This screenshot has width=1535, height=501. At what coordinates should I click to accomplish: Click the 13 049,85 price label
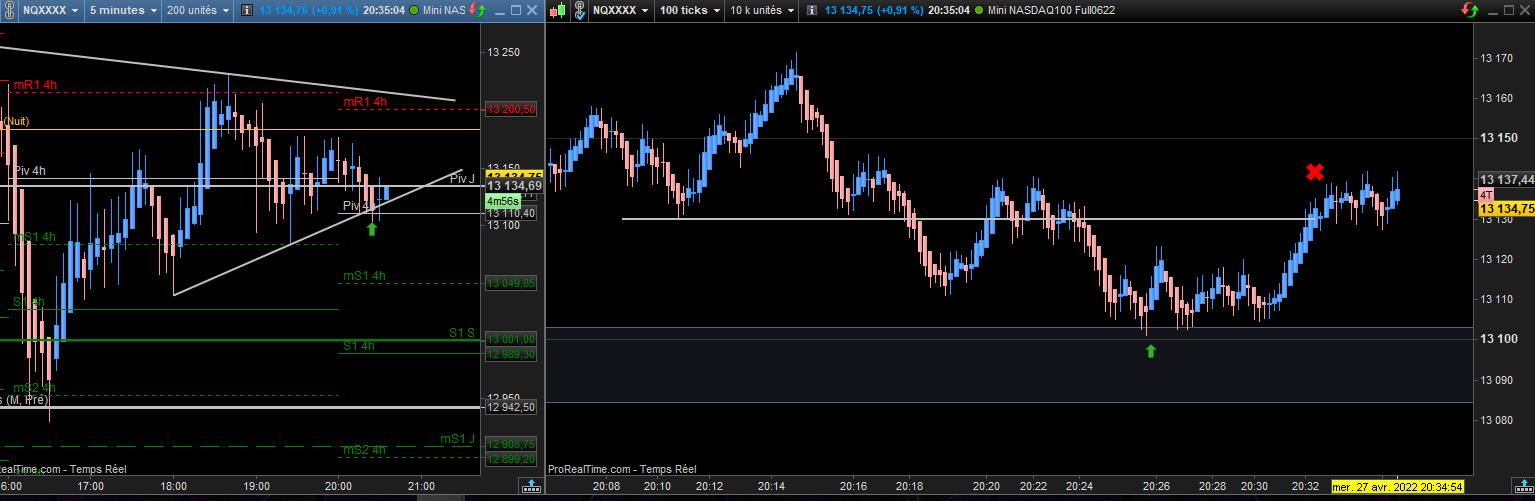[x=512, y=284]
